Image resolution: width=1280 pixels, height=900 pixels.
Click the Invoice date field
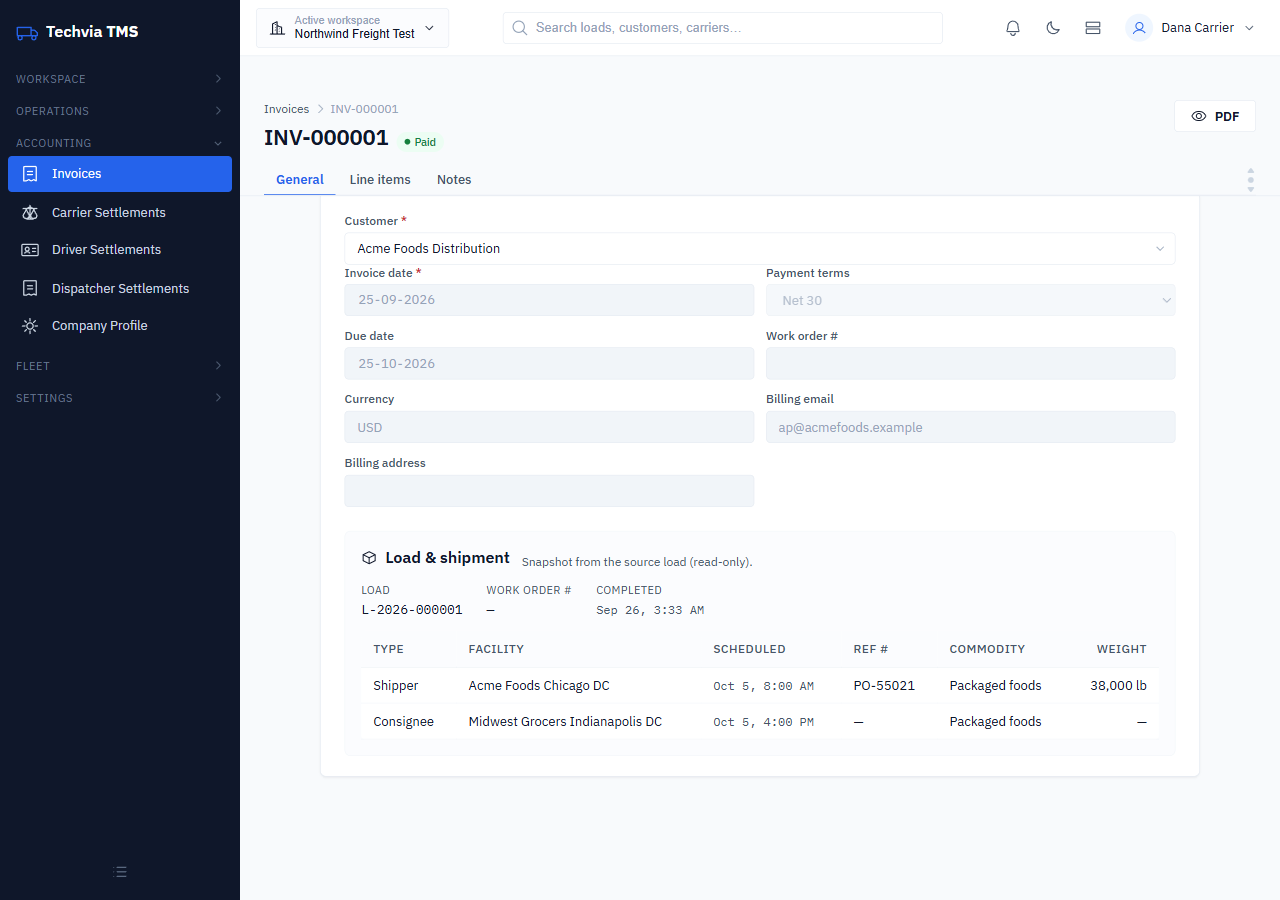(549, 300)
